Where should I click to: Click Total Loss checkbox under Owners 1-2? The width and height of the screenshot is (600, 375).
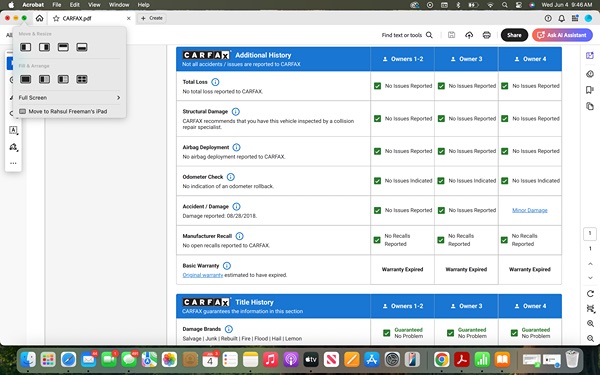coord(377,86)
